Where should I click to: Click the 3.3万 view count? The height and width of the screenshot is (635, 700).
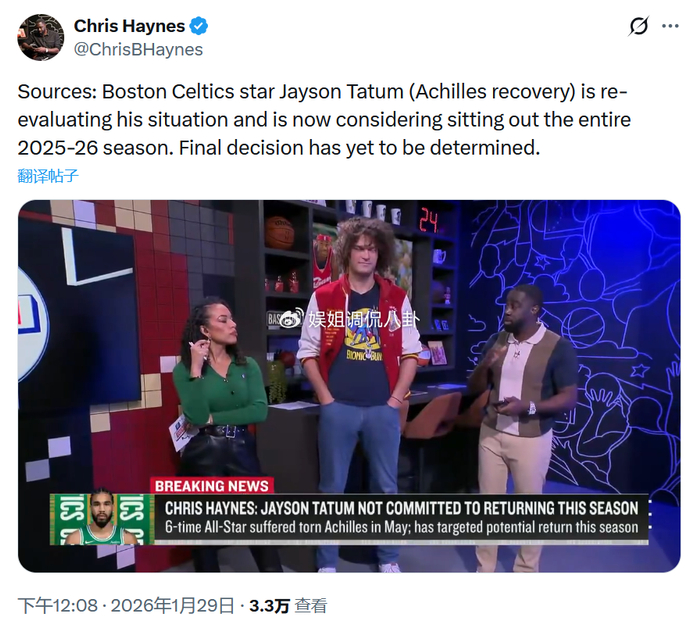click(270, 606)
